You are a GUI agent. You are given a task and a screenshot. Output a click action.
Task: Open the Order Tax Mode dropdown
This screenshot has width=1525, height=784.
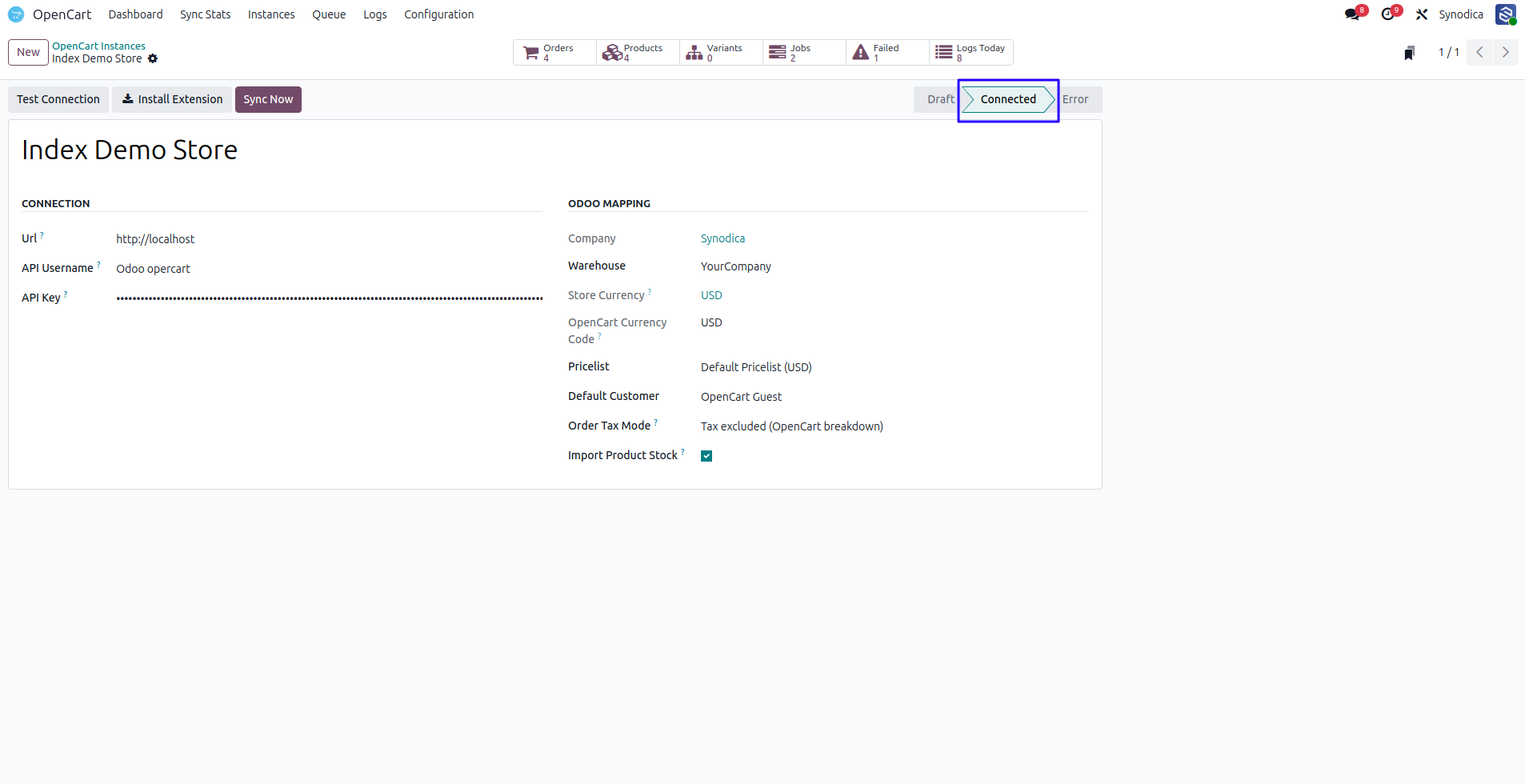pyautogui.click(x=895, y=426)
